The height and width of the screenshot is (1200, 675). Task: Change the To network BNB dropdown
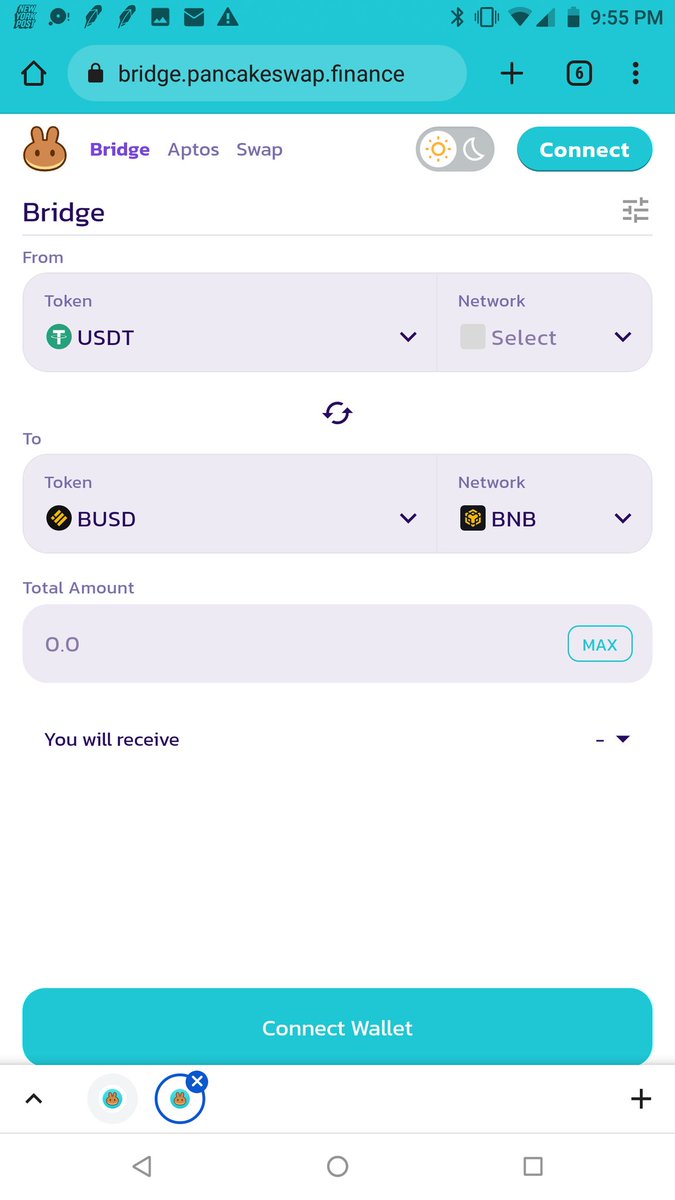tap(545, 518)
